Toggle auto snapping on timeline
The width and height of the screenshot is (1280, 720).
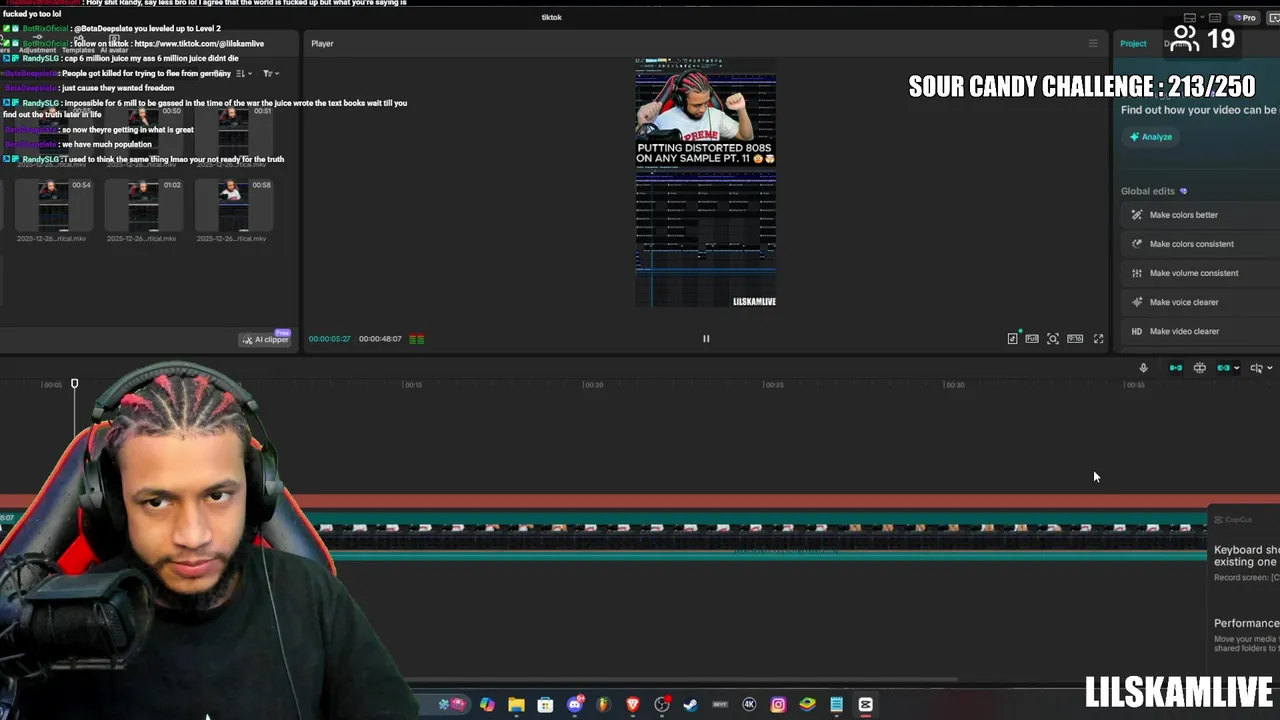[x=1200, y=368]
